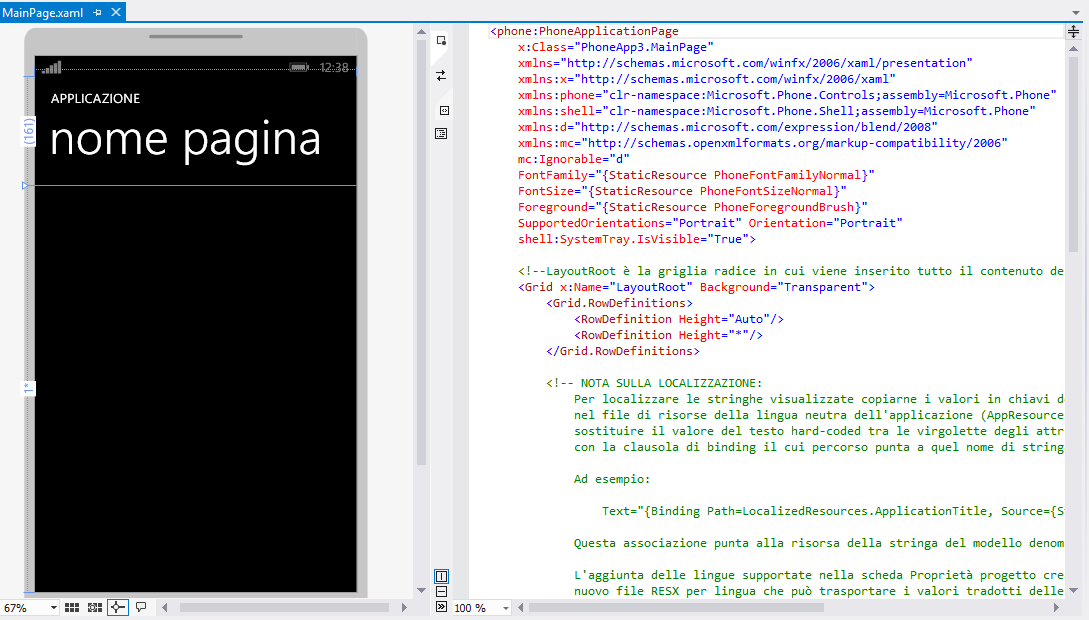Click opening Grid.RowDefinitions tag
The width and height of the screenshot is (1089, 620).
point(620,303)
